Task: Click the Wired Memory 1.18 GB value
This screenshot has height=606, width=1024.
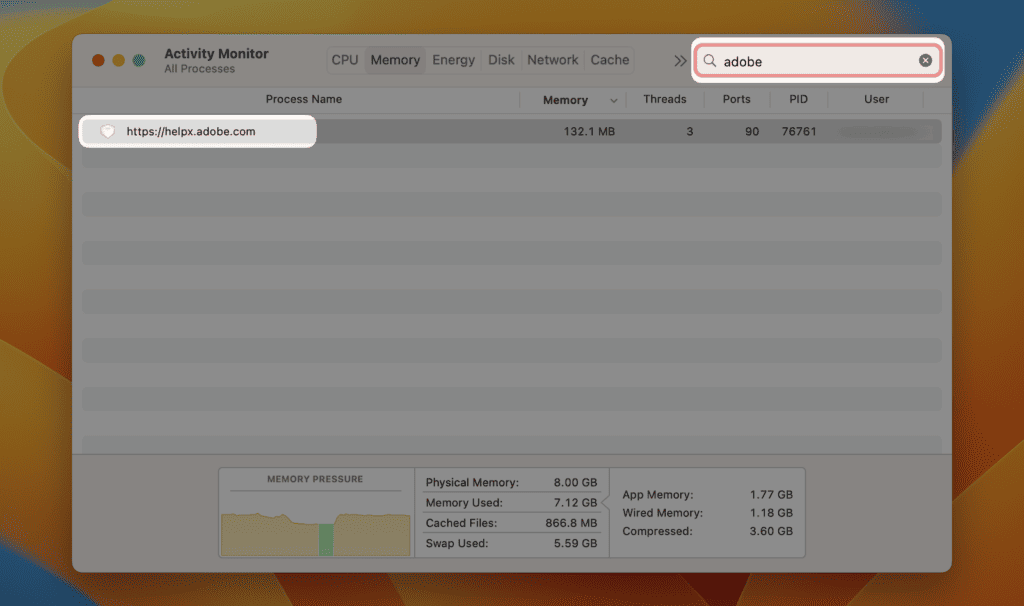Action: pos(771,513)
